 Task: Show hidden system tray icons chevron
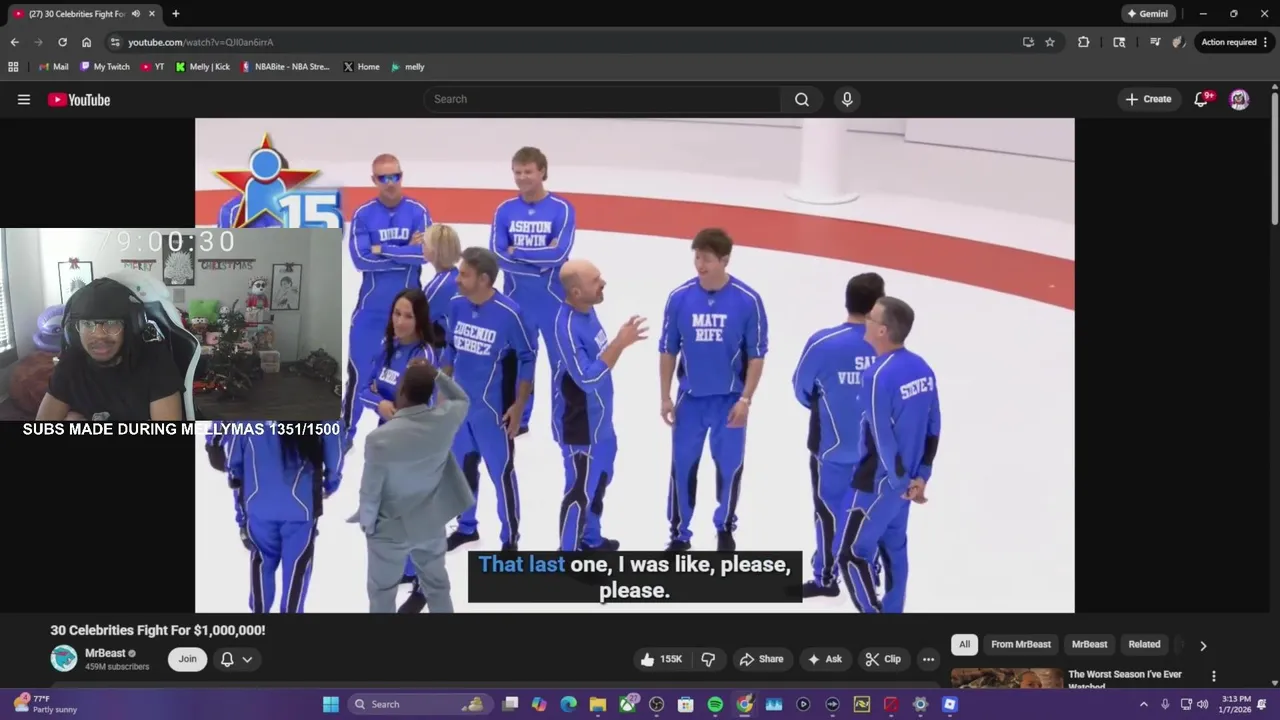[x=1144, y=704]
